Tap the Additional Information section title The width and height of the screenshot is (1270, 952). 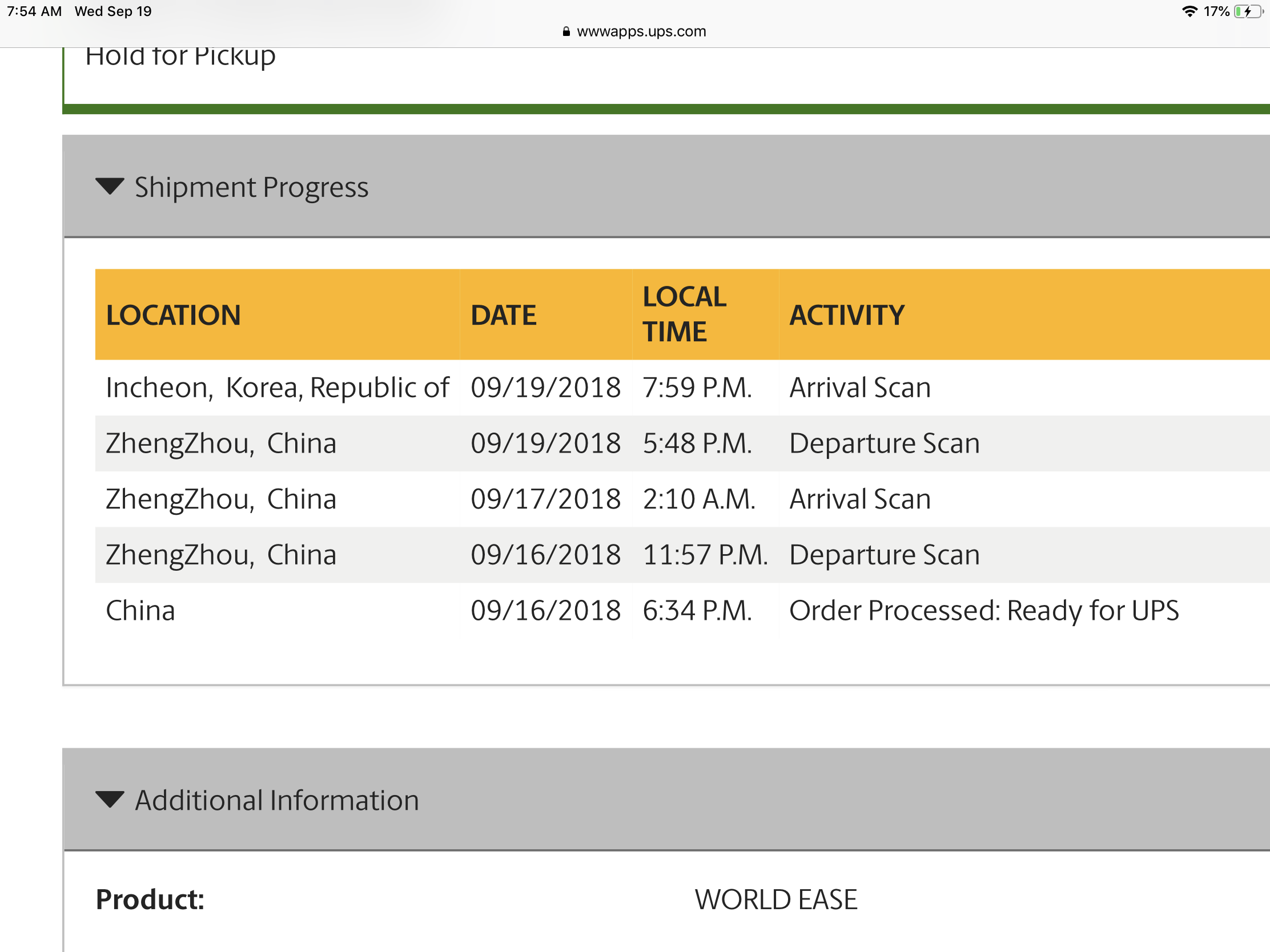277,801
